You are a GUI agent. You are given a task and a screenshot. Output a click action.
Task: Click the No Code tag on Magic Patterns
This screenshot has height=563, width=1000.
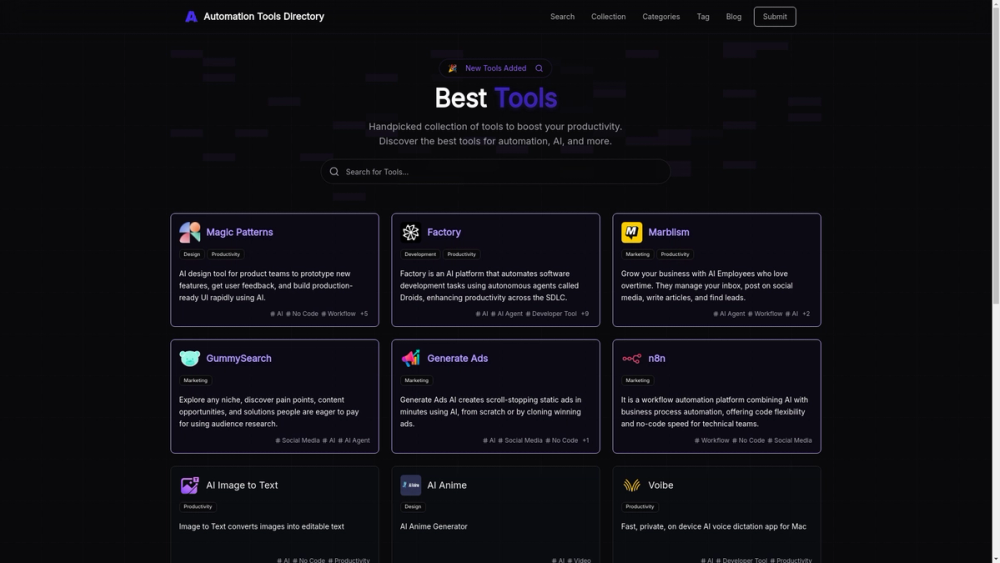[302, 314]
